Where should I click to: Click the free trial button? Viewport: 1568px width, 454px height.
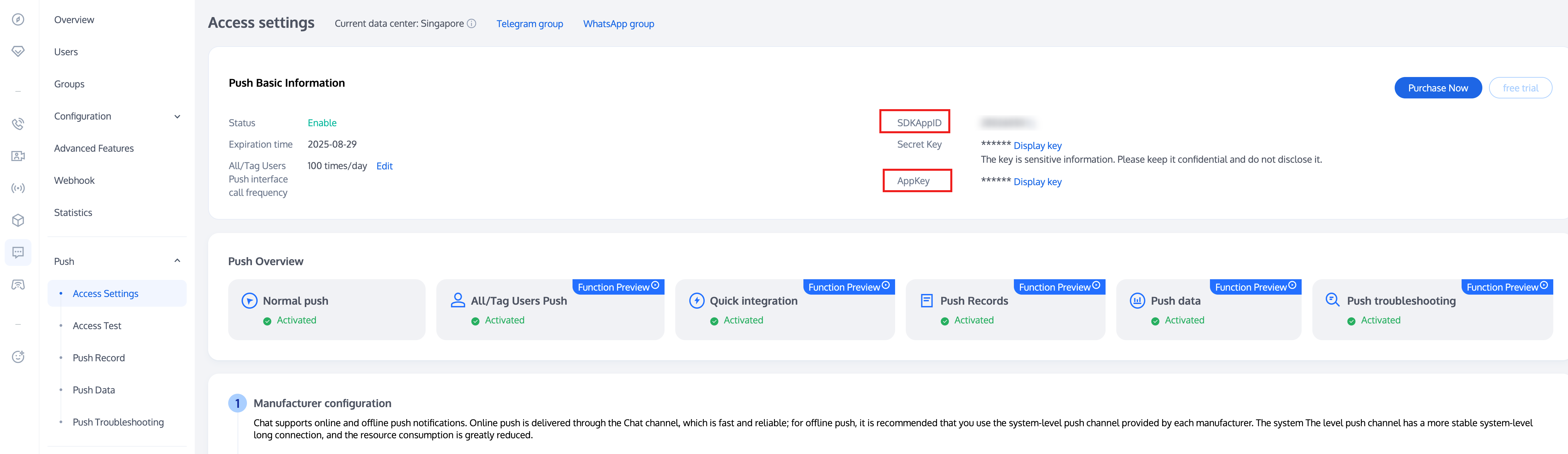coord(1520,88)
